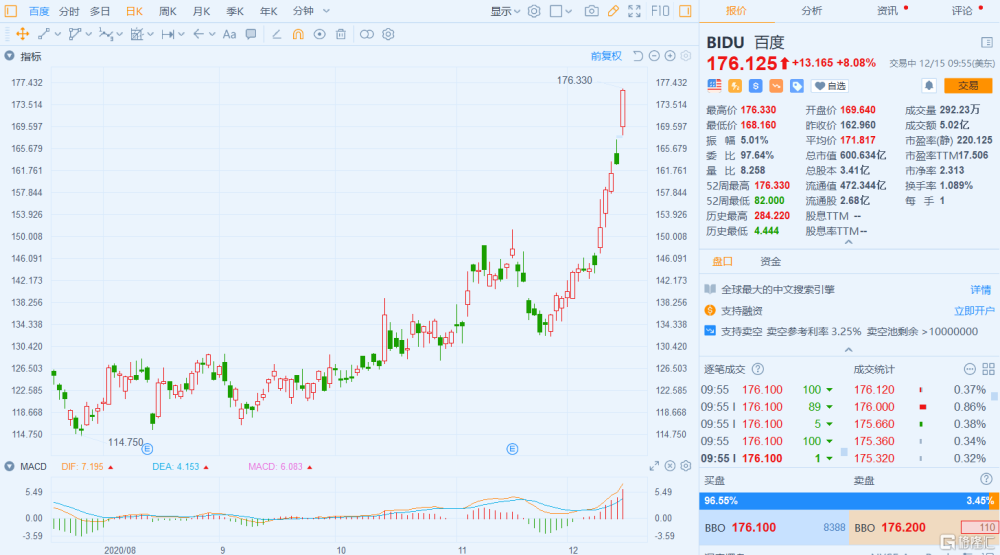Toggle drawings visibility eye icon

[x=320, y=34]
